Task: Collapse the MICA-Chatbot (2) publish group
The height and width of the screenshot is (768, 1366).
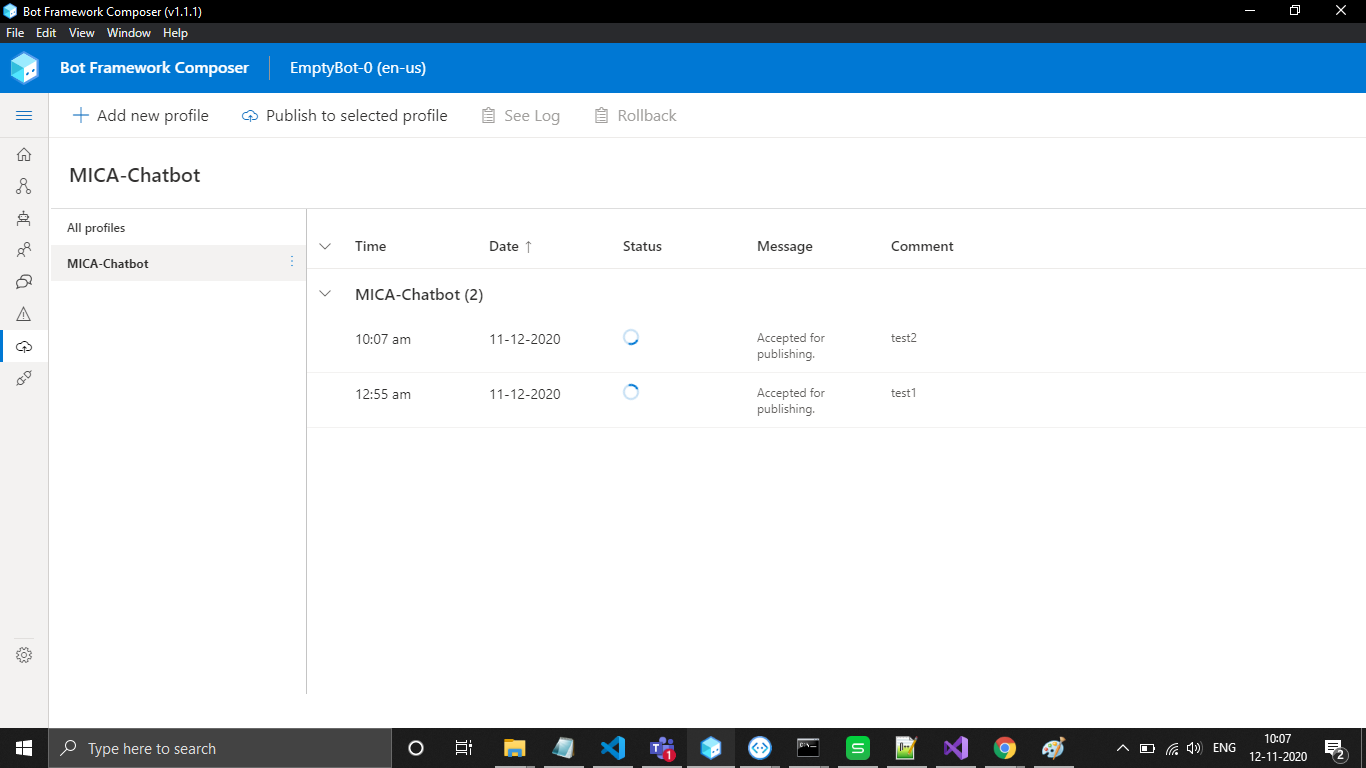Action: pos(324,293)
